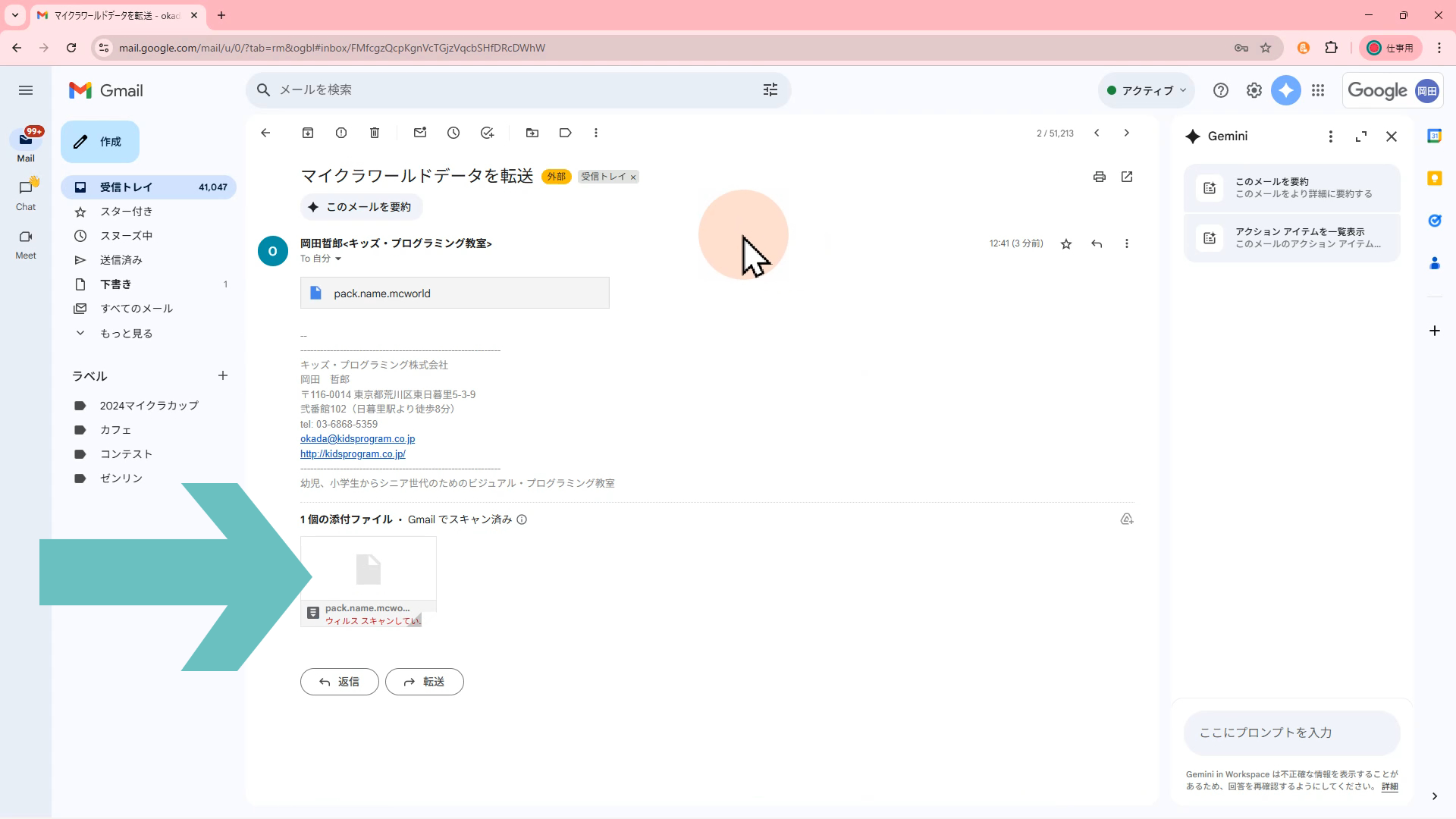Add to Tasks icon in the toolbar
The width and height of the screenshot is (1456, 819).
point(487,133)
